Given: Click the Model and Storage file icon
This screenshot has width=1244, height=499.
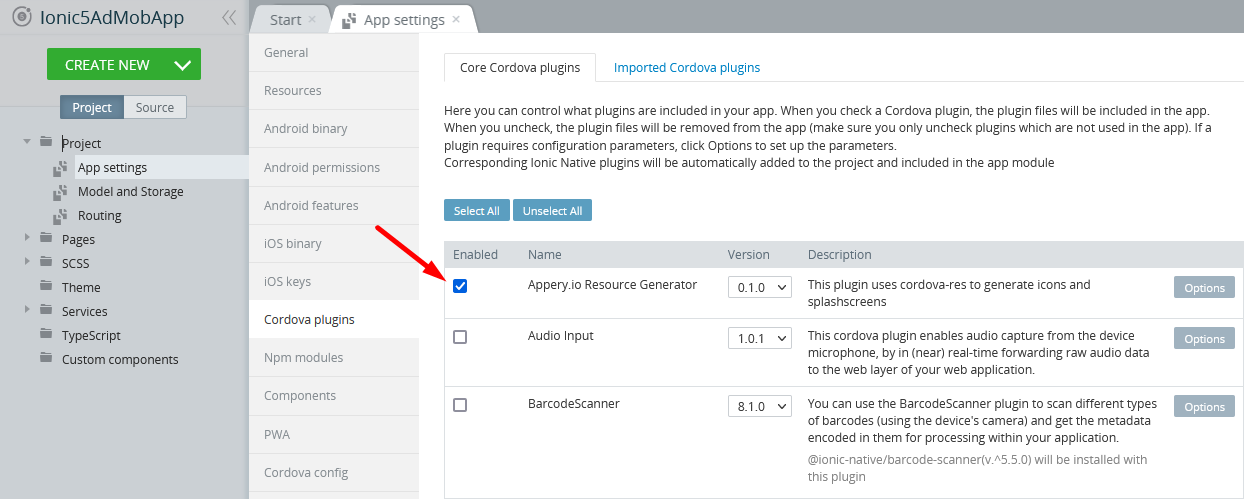Looking at the screenshot, I should pyautogui.click(x=60, y=192).
